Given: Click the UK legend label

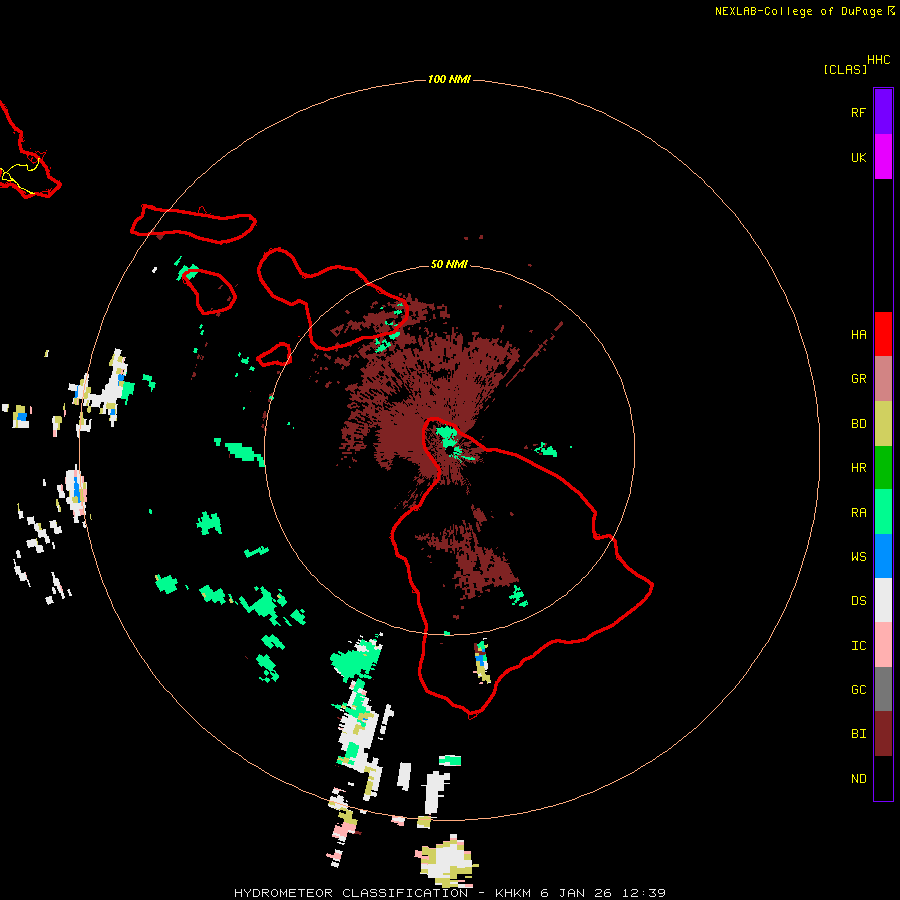Looking at the screenshot, I should pos(858,157).
